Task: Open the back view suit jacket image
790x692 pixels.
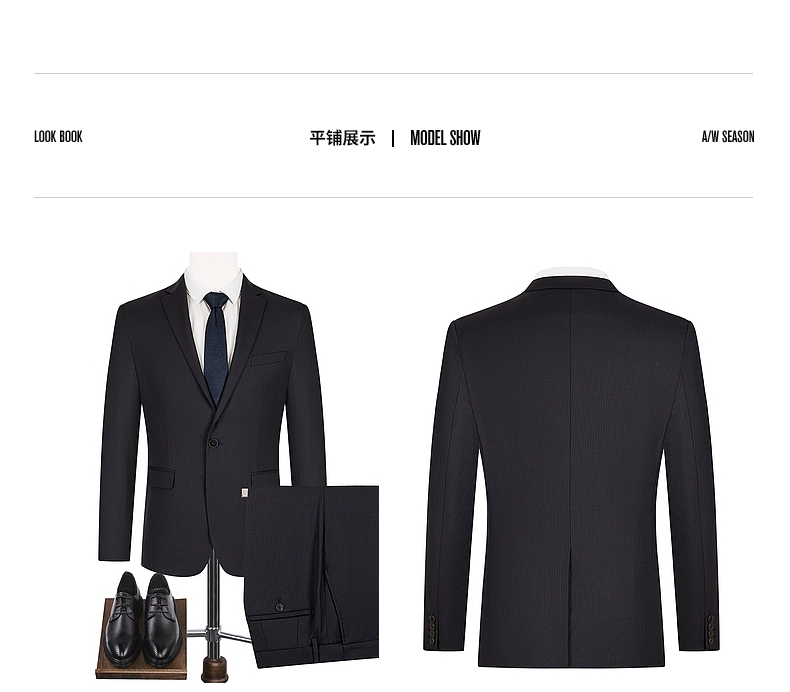Action: click(572, 469)
